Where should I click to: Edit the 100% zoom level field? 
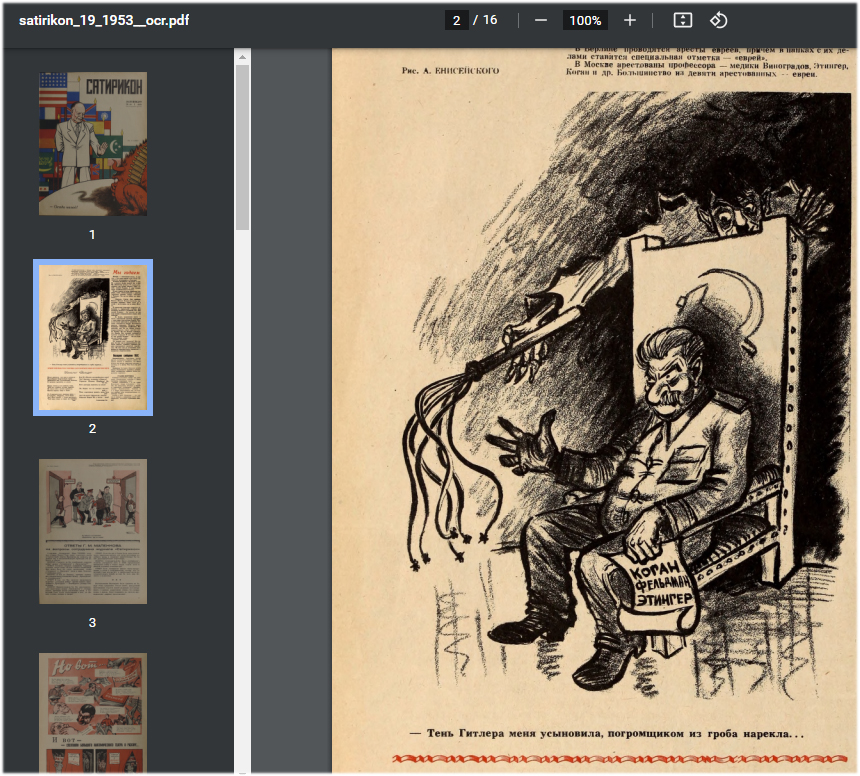coord(585,21)
